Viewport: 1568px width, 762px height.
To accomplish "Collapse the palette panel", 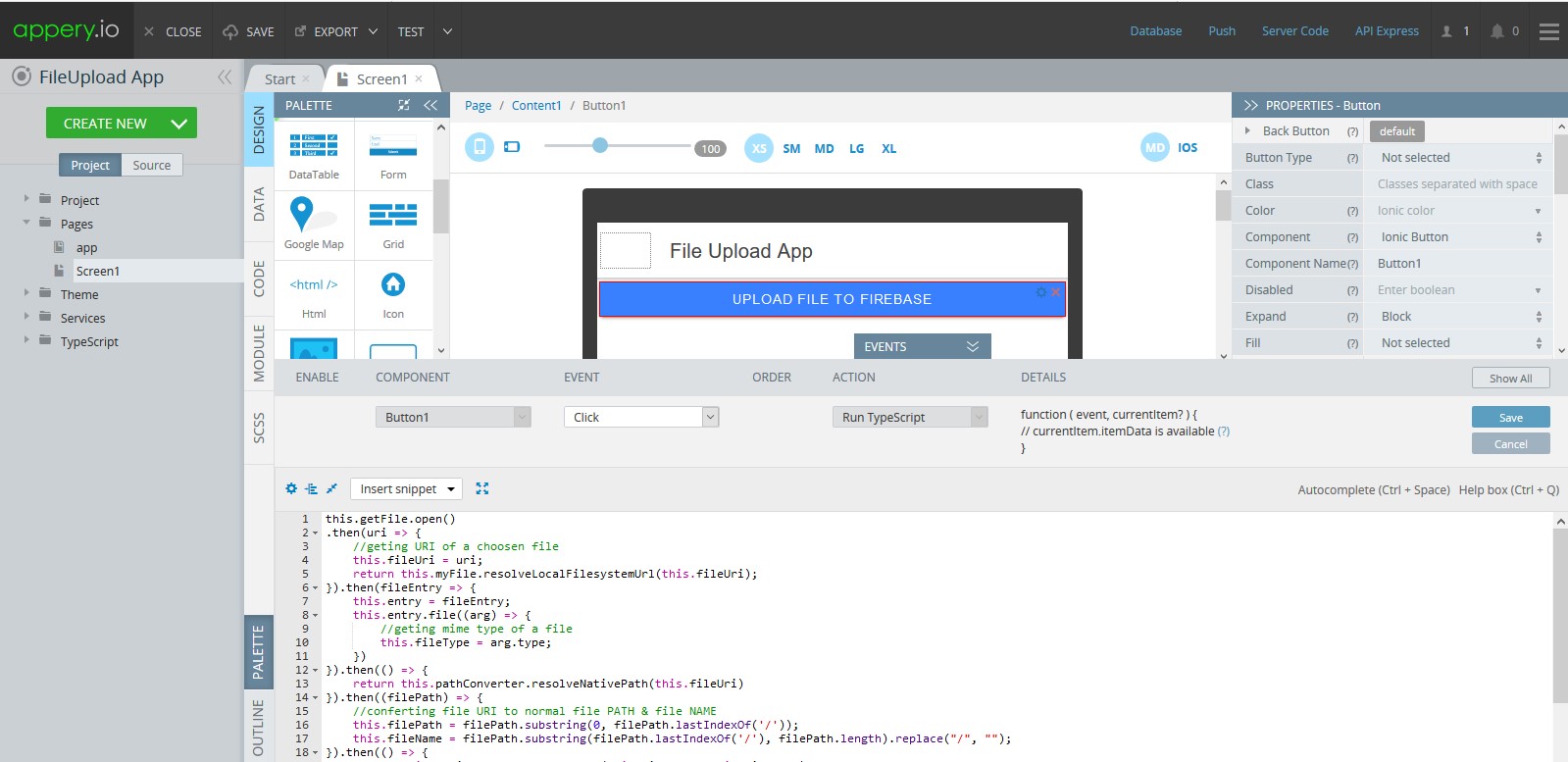I will [430, 105].
